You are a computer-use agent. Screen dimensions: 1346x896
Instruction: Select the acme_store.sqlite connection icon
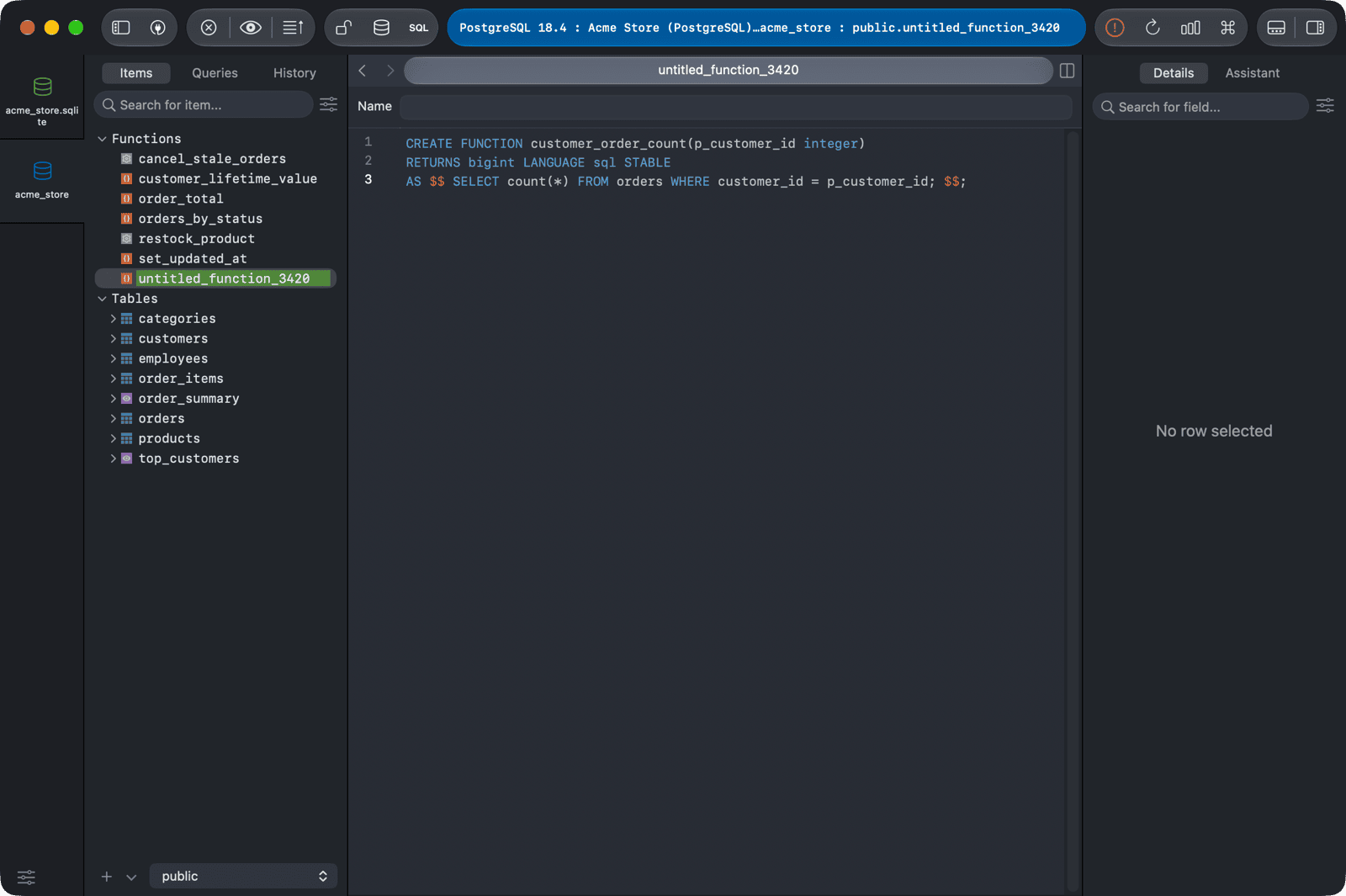[42, 87]
